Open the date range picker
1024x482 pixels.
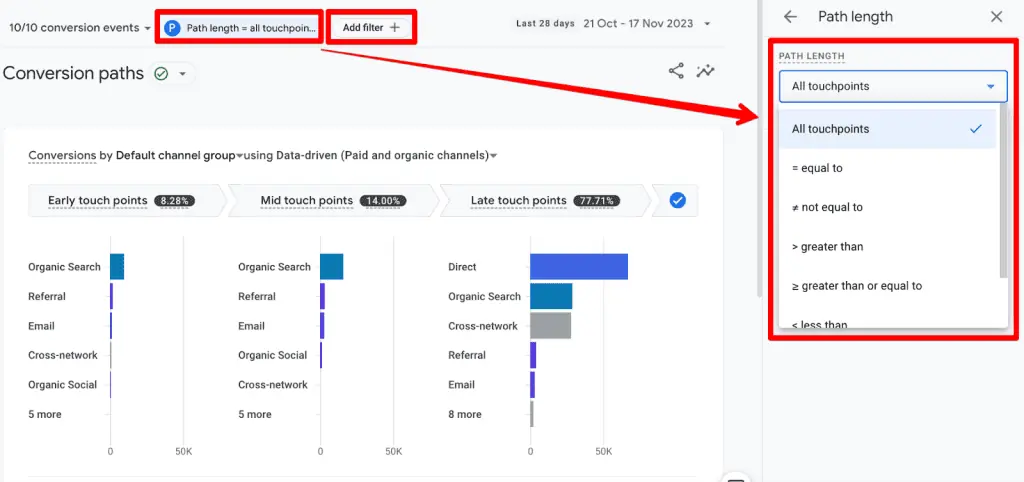(614, 23)
